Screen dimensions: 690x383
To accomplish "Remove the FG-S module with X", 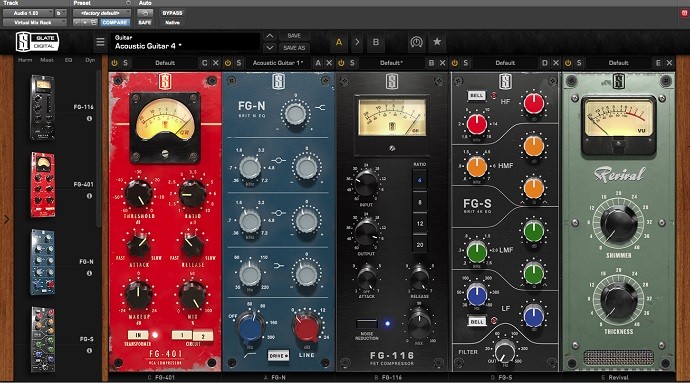I will [556, 63].
